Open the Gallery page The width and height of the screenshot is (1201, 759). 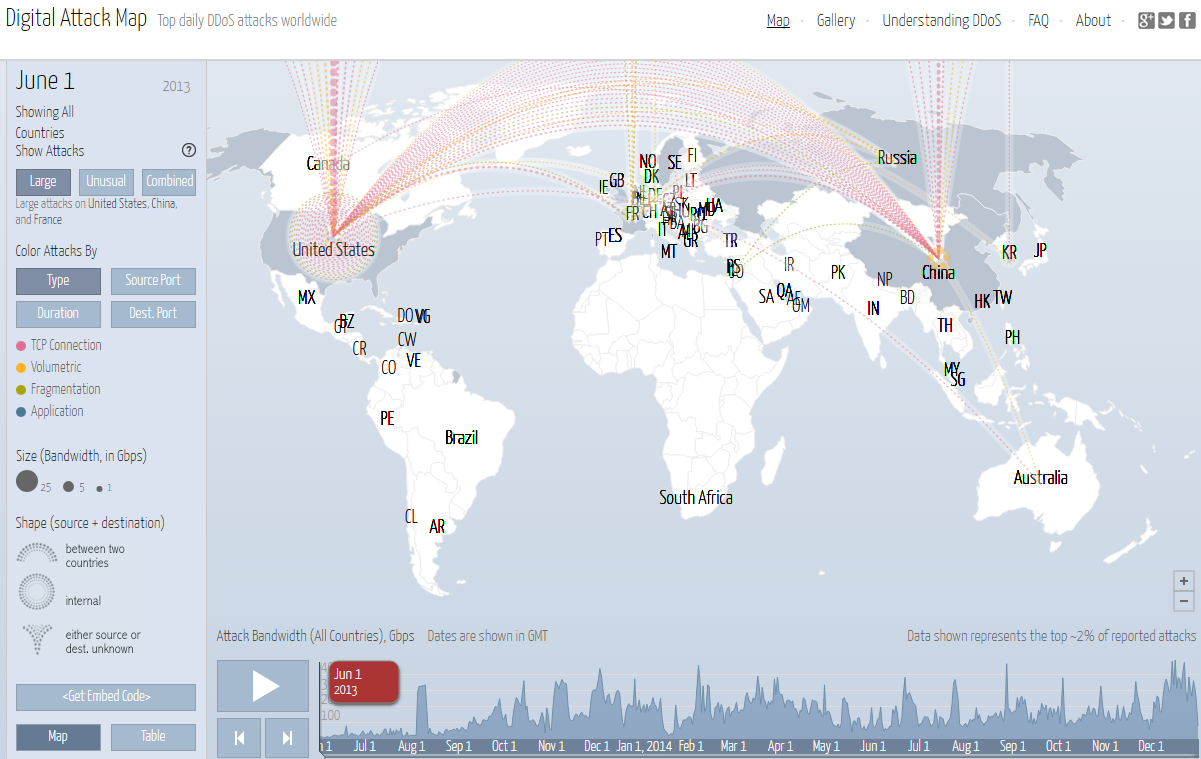tap(836, 21)
